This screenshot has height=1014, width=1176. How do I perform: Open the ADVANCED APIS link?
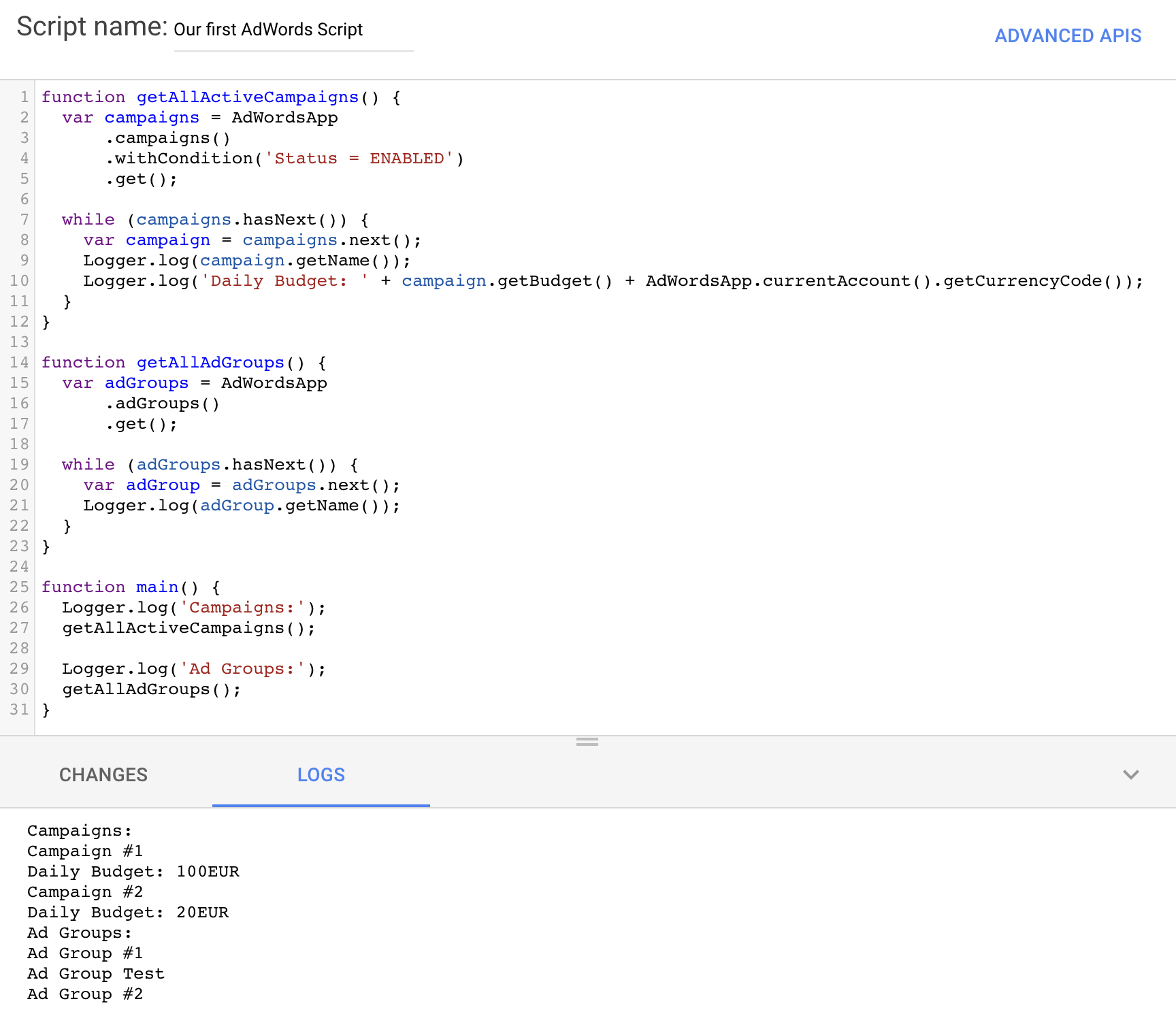click(1067, 36)
